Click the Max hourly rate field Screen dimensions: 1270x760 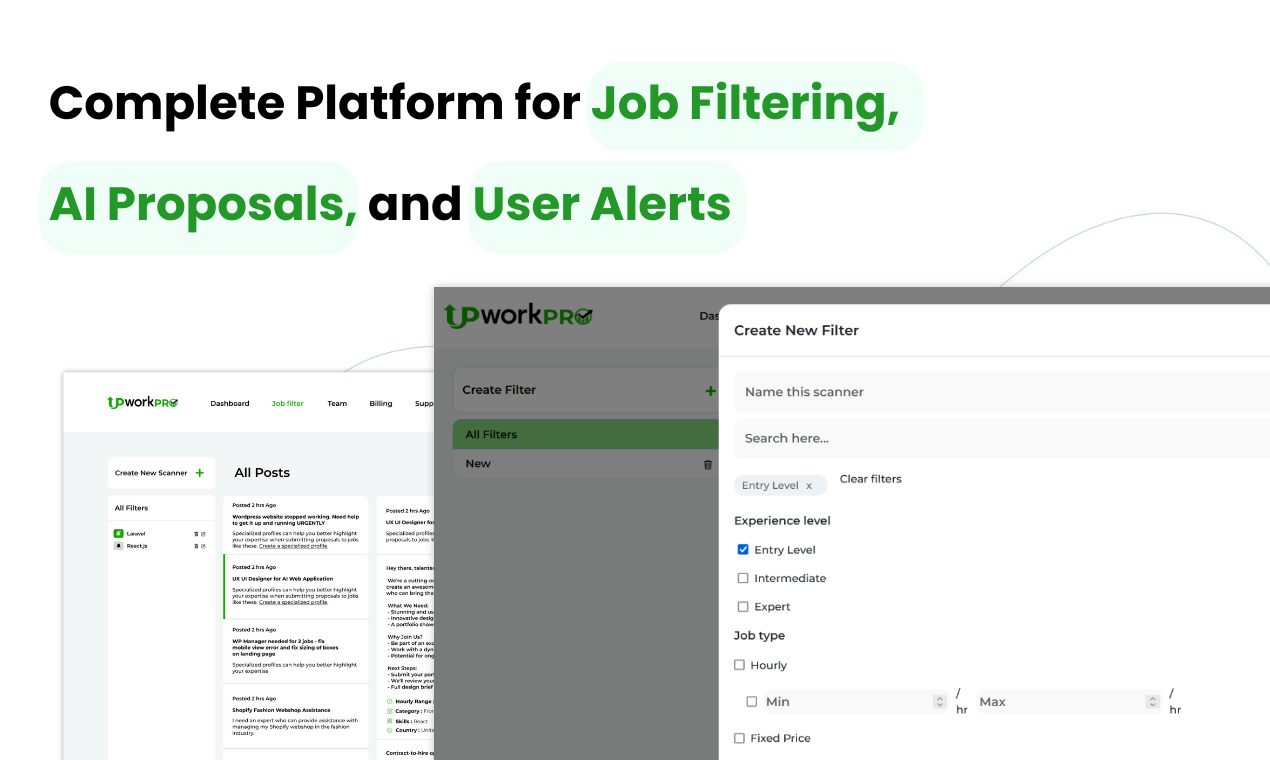coord(1069,702)
